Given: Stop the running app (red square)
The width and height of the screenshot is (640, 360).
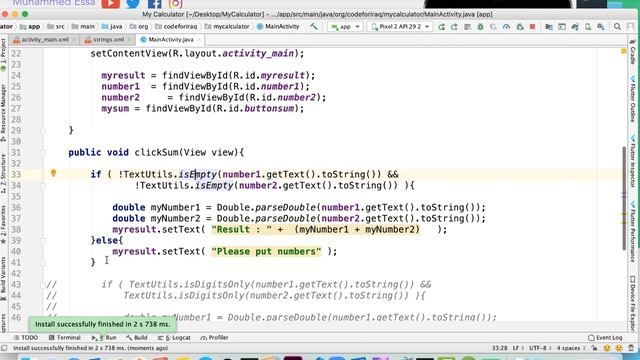Looking at the screenshot, I should tap(532, 27).
